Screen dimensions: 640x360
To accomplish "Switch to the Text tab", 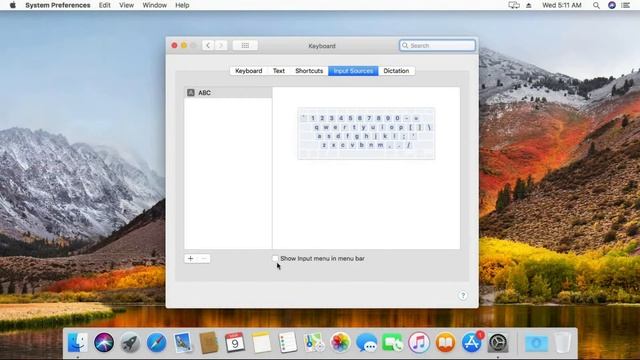I will (279, 71).
